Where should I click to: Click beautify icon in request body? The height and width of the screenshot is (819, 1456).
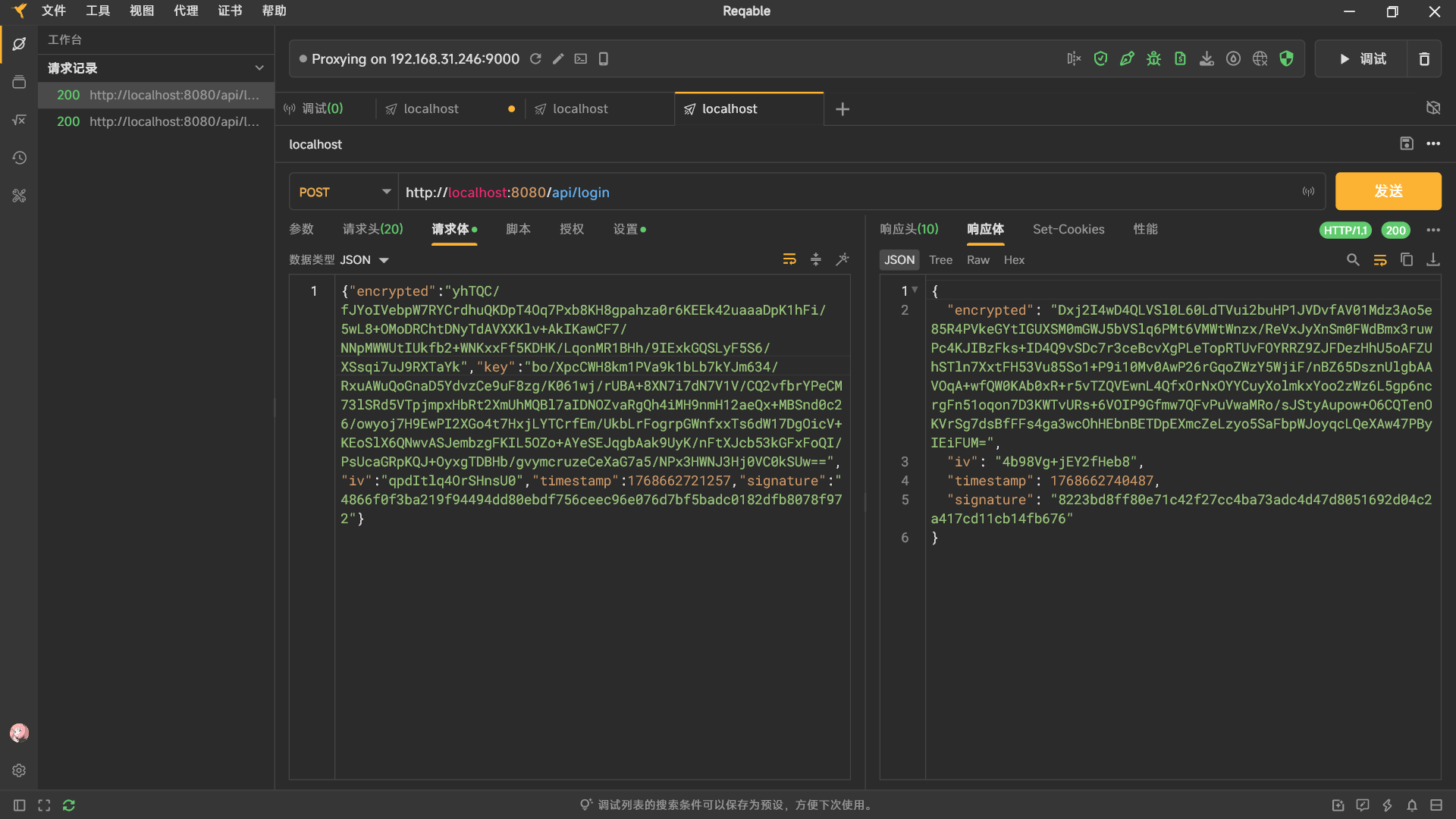tap(843, 260)
